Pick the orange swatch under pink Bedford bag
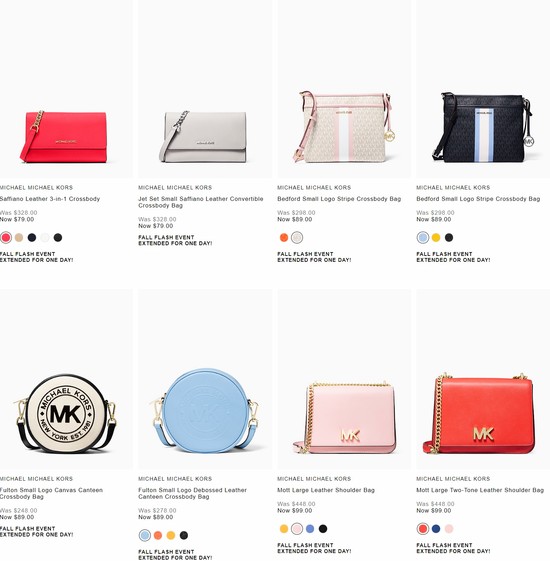 [x=284, y=238]
